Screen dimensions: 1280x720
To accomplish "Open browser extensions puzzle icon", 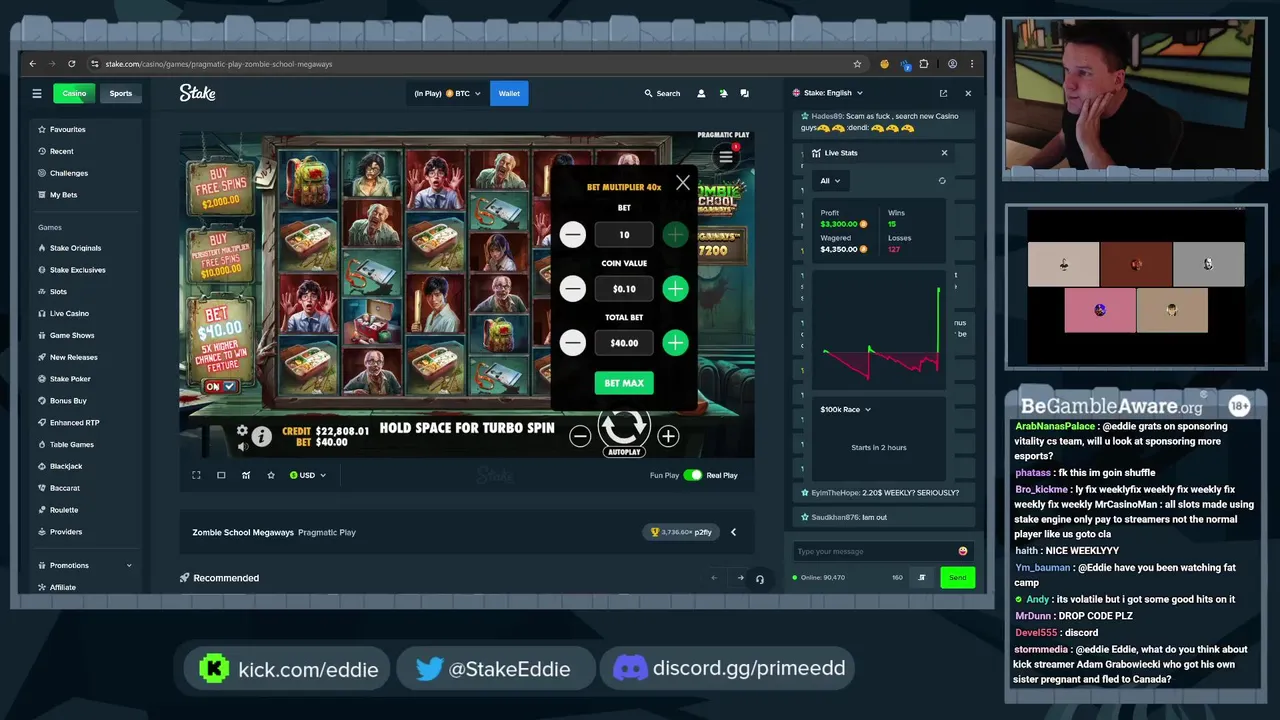I will [924, 64].
